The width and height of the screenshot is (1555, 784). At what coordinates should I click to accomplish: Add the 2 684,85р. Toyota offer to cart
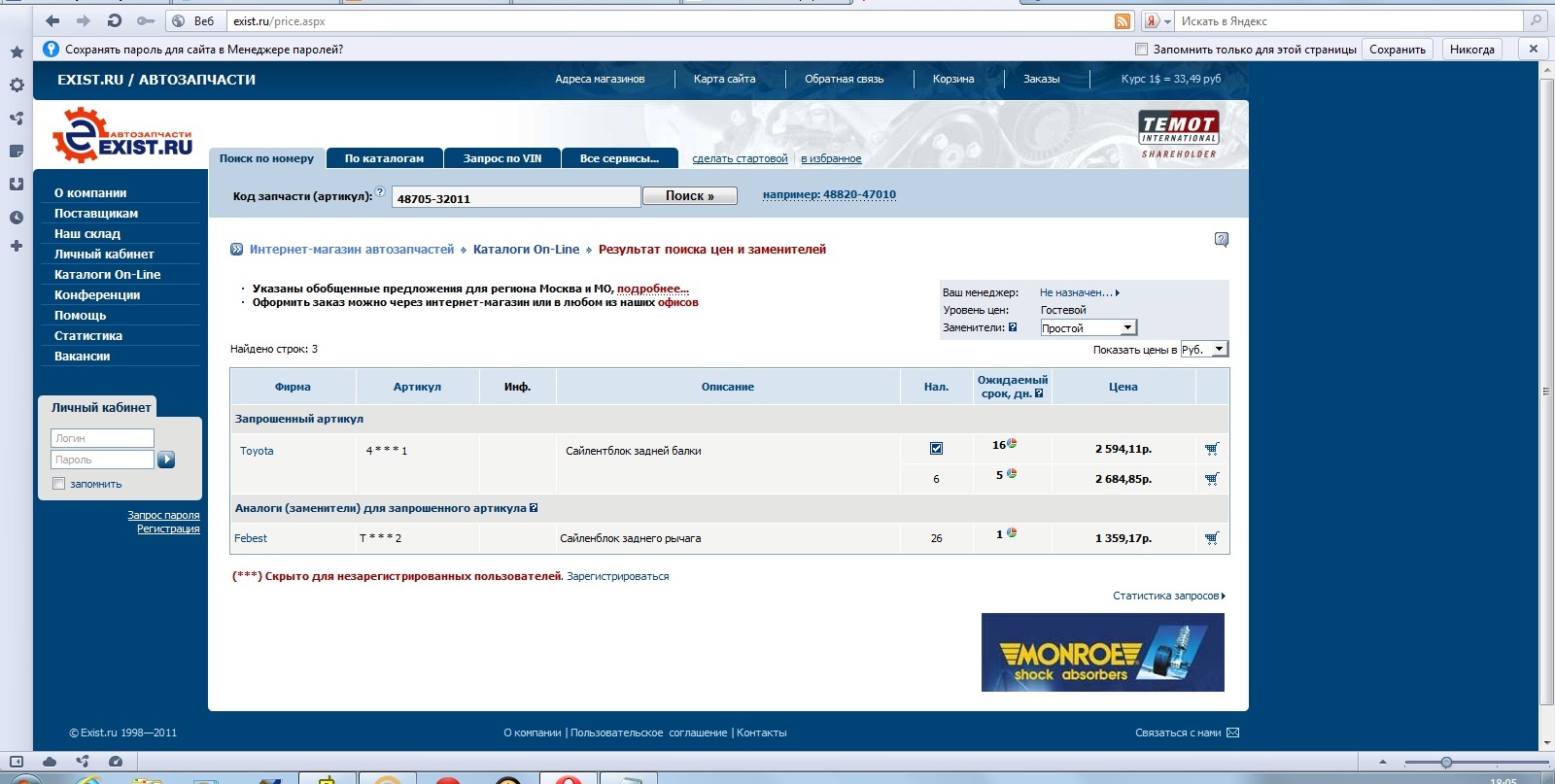pyautogui.click(x=1211, y=479)
